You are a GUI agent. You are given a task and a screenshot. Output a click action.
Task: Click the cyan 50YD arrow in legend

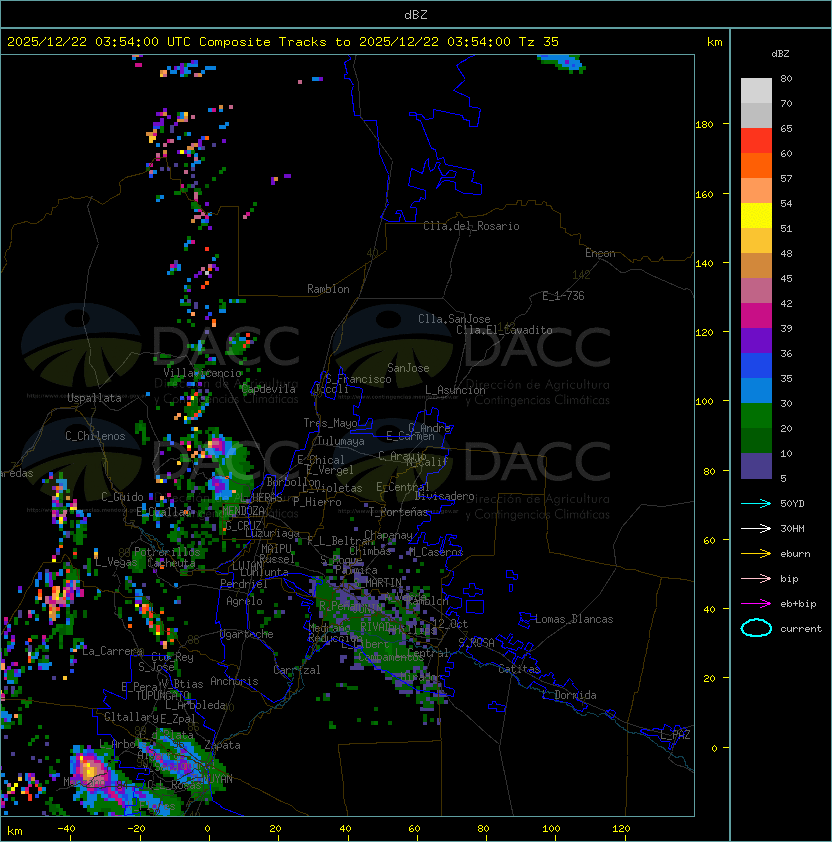tap(756, 503)
